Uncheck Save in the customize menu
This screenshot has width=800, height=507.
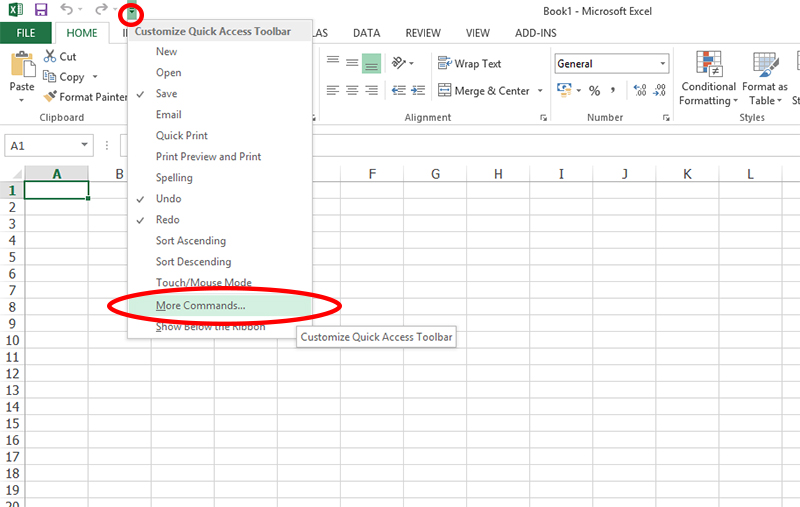click(166, 93)
